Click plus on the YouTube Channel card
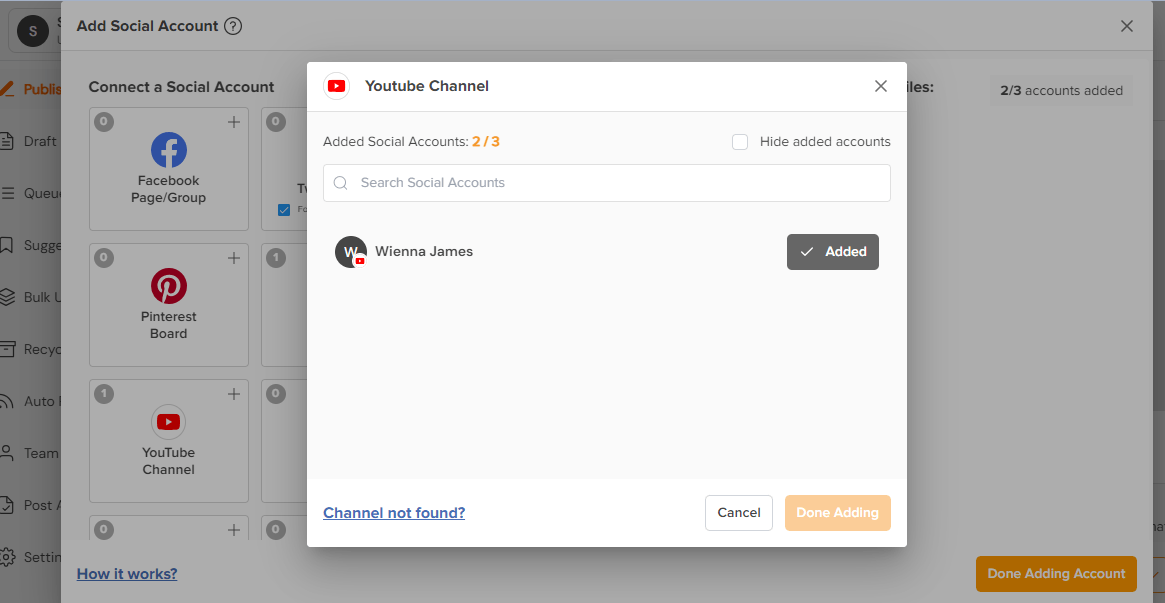 pos(233,394)
